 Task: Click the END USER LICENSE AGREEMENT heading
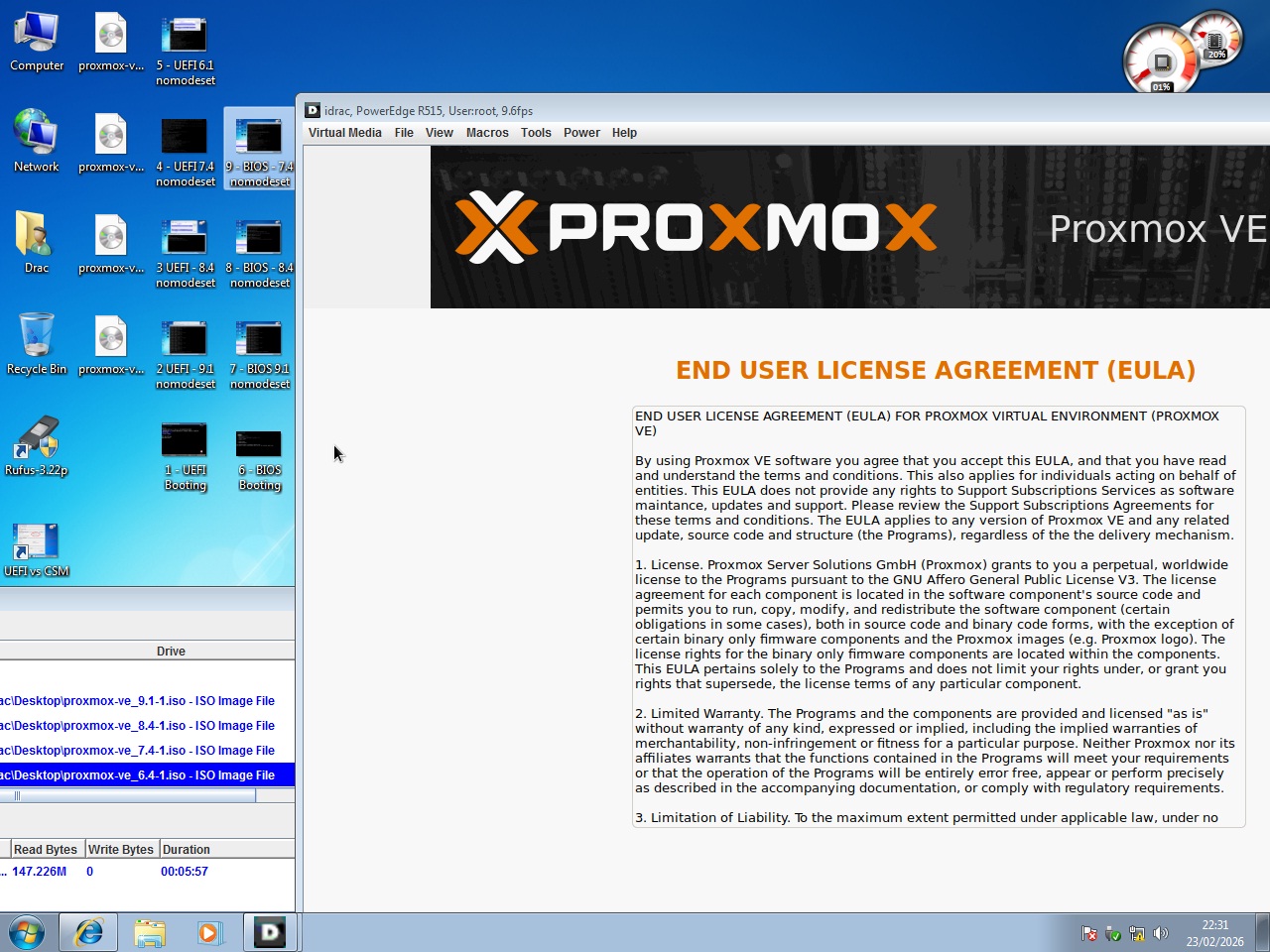(936, 370)
